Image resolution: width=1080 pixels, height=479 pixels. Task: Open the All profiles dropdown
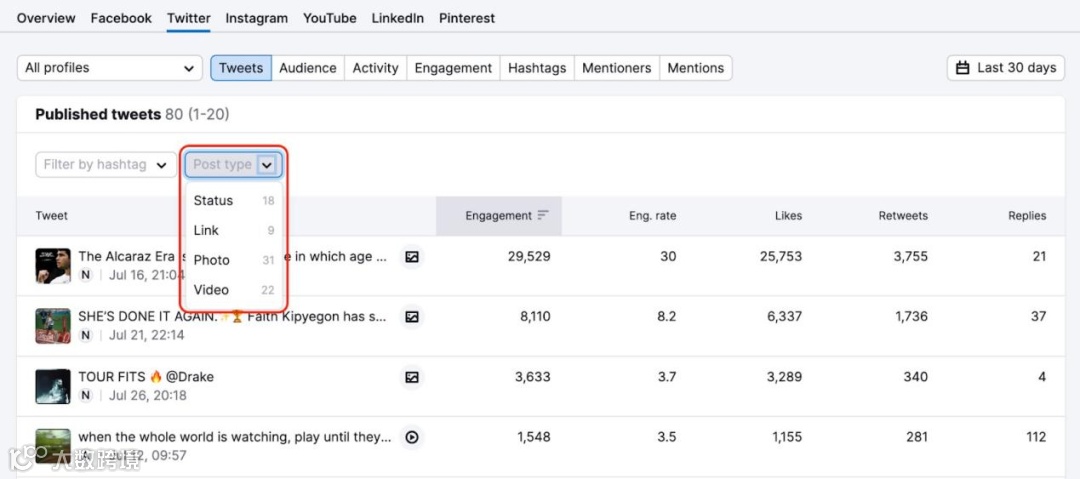click(x=109, y=68)
